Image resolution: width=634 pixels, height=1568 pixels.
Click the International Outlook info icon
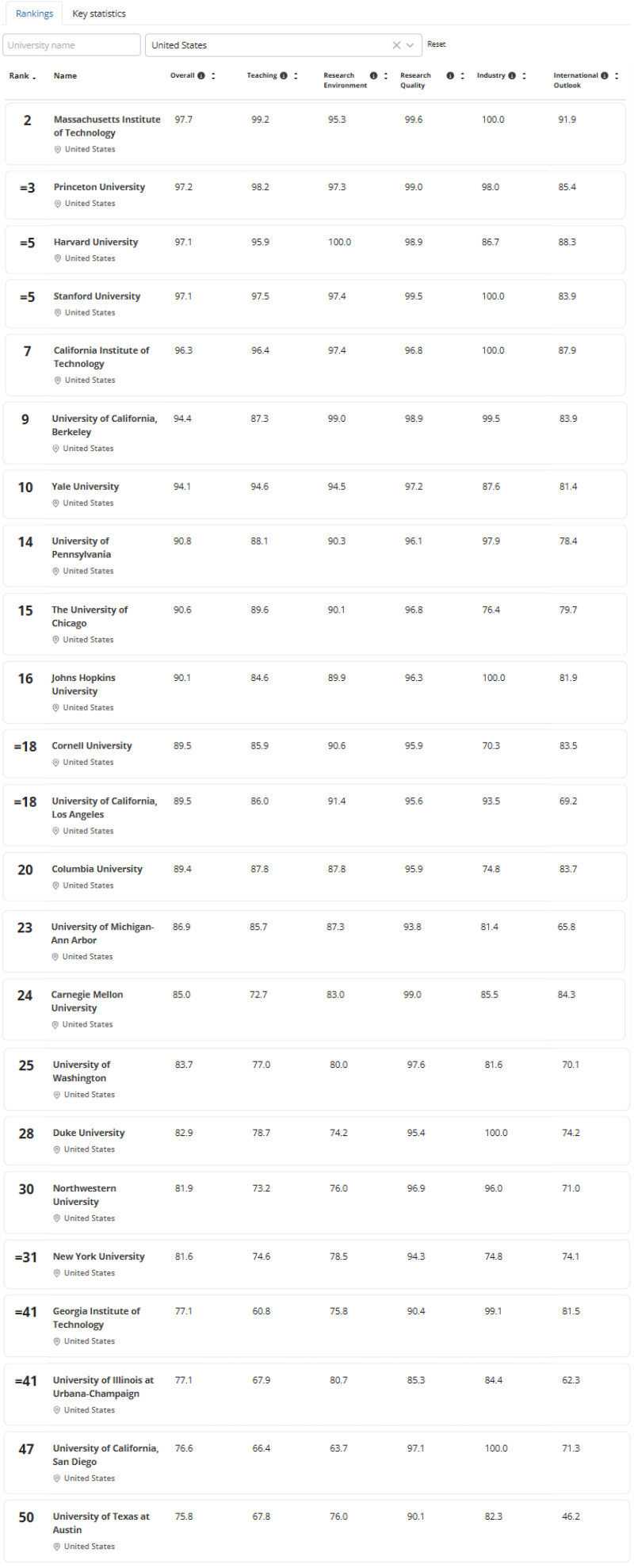(x=605, y=76)
